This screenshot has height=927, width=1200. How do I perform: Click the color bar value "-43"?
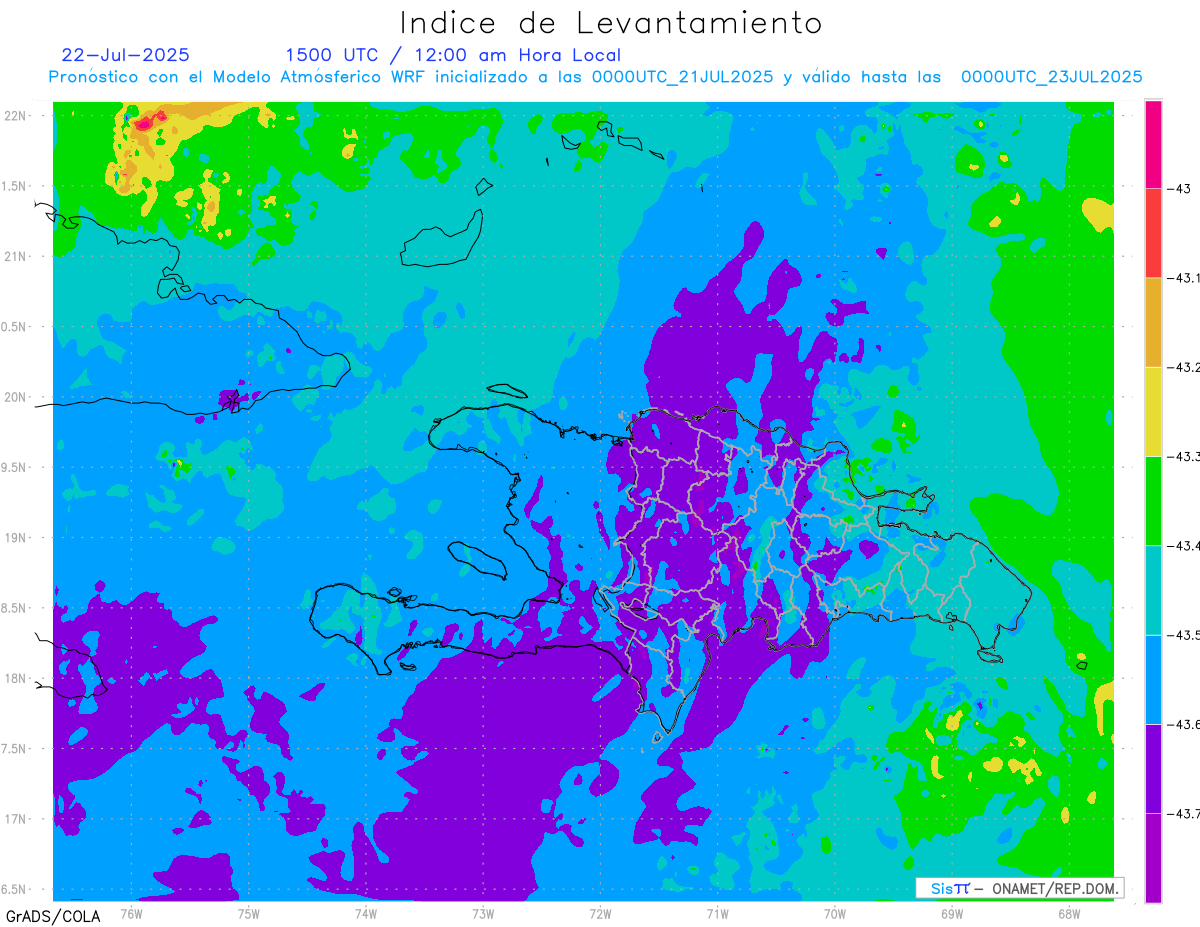click(x=1178, y=189)
